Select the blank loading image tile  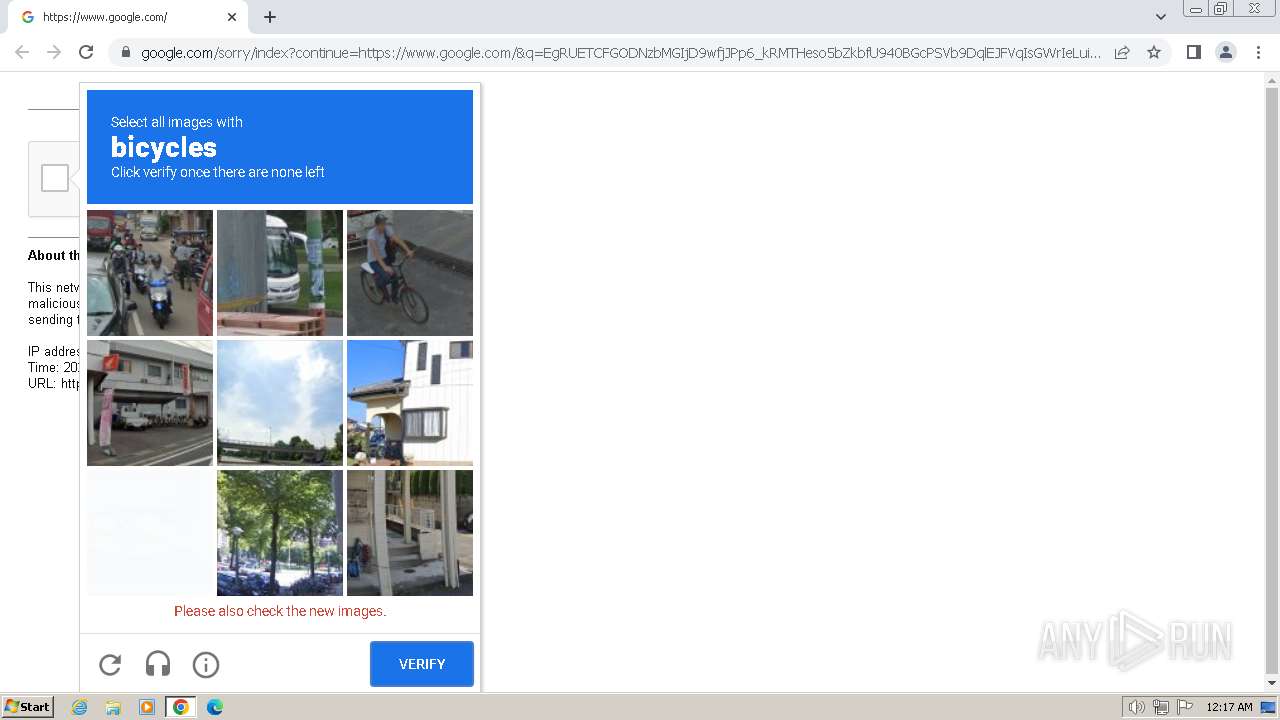point(150,533)
